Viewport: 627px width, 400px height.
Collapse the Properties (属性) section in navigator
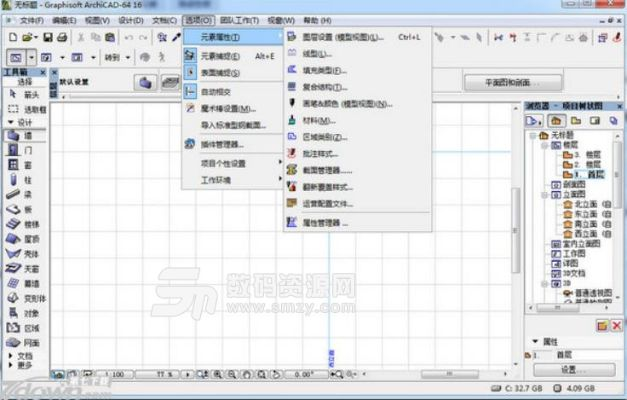pyautogui.click(x=535, y=341)
